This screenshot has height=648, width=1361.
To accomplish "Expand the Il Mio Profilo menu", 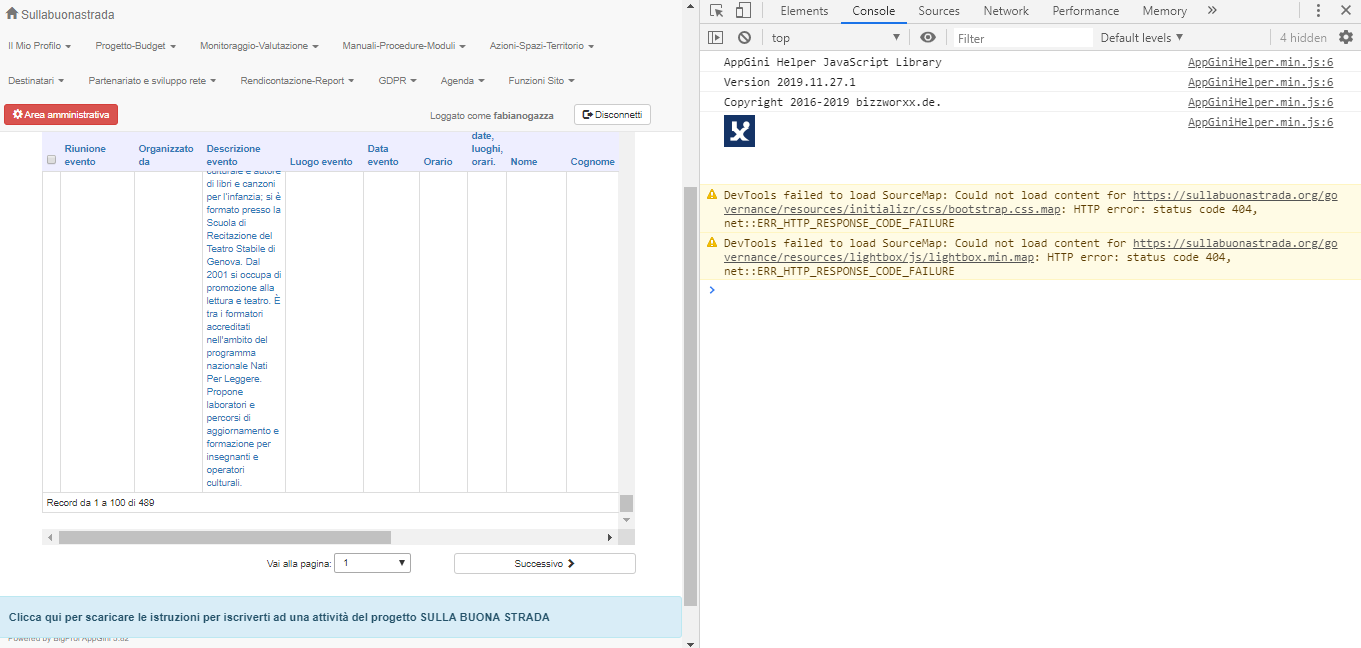I will pos(38,46).
